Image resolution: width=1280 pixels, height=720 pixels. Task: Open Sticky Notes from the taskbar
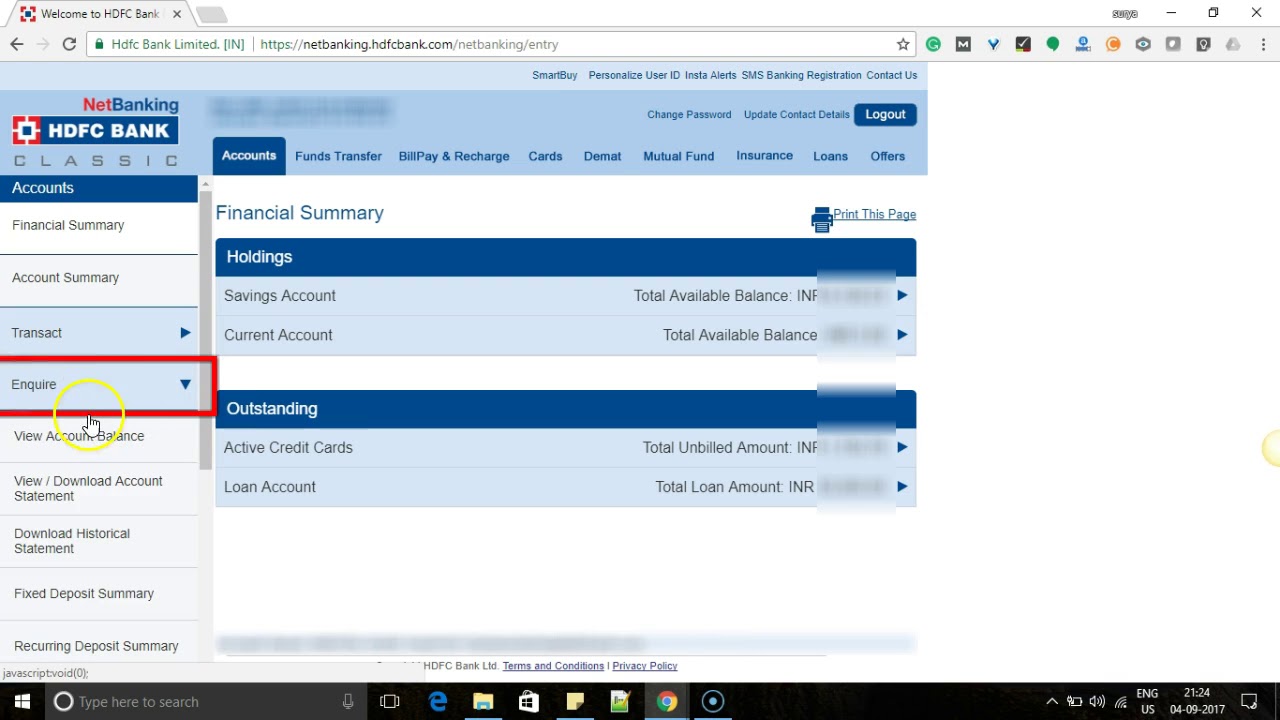tap(575, 701)
